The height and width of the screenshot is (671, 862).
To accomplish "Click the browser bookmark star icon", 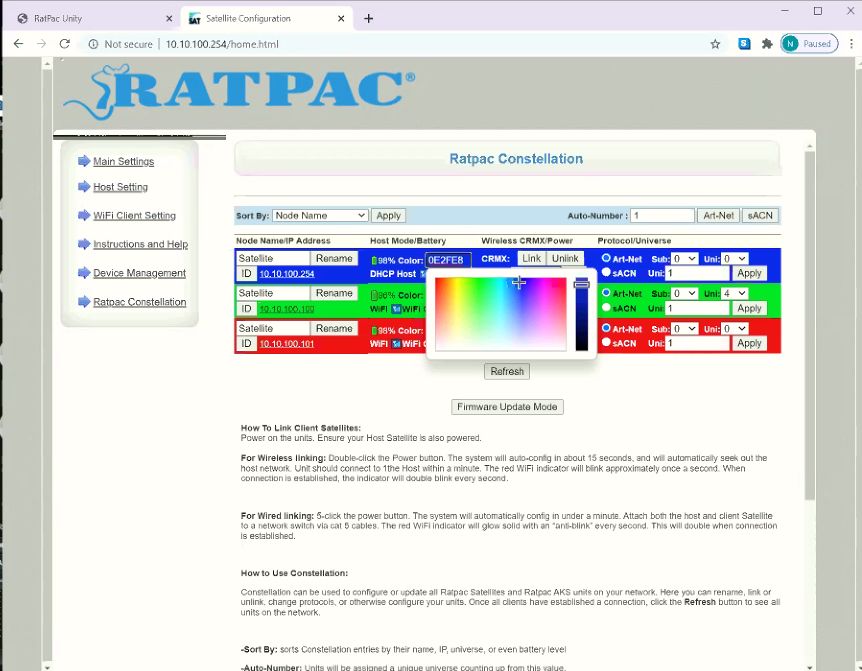I will [715, 44].
